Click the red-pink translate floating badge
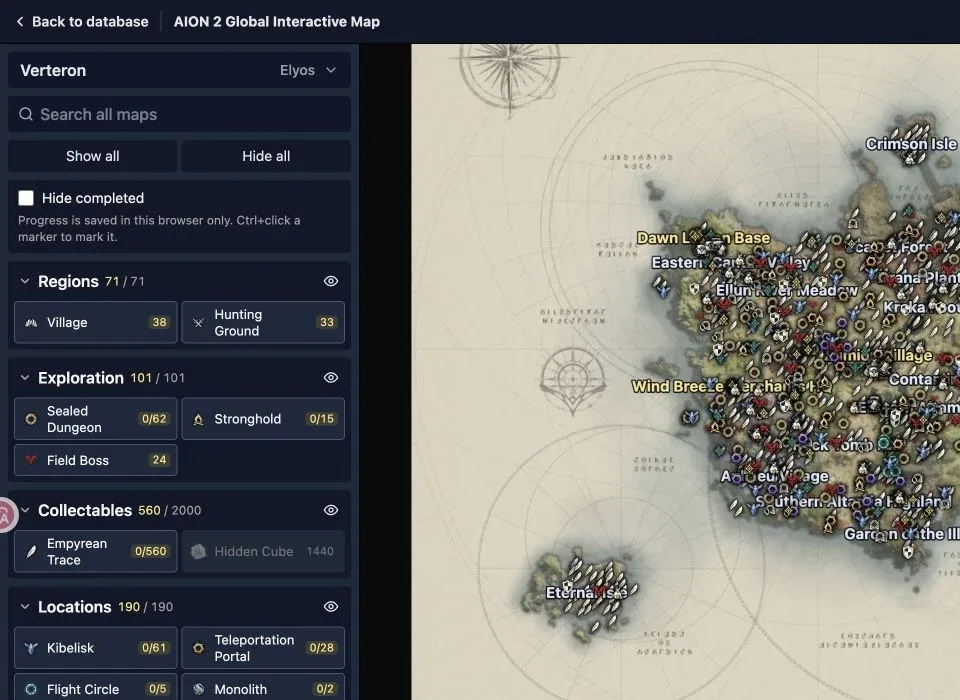This screenshot has width=960, height=700. (6, 516)
